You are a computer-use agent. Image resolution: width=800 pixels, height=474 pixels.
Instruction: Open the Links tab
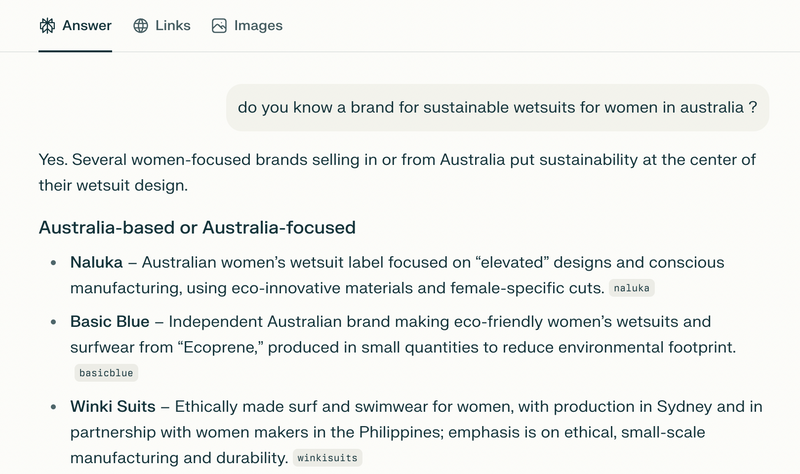click(x=162, y=26)
